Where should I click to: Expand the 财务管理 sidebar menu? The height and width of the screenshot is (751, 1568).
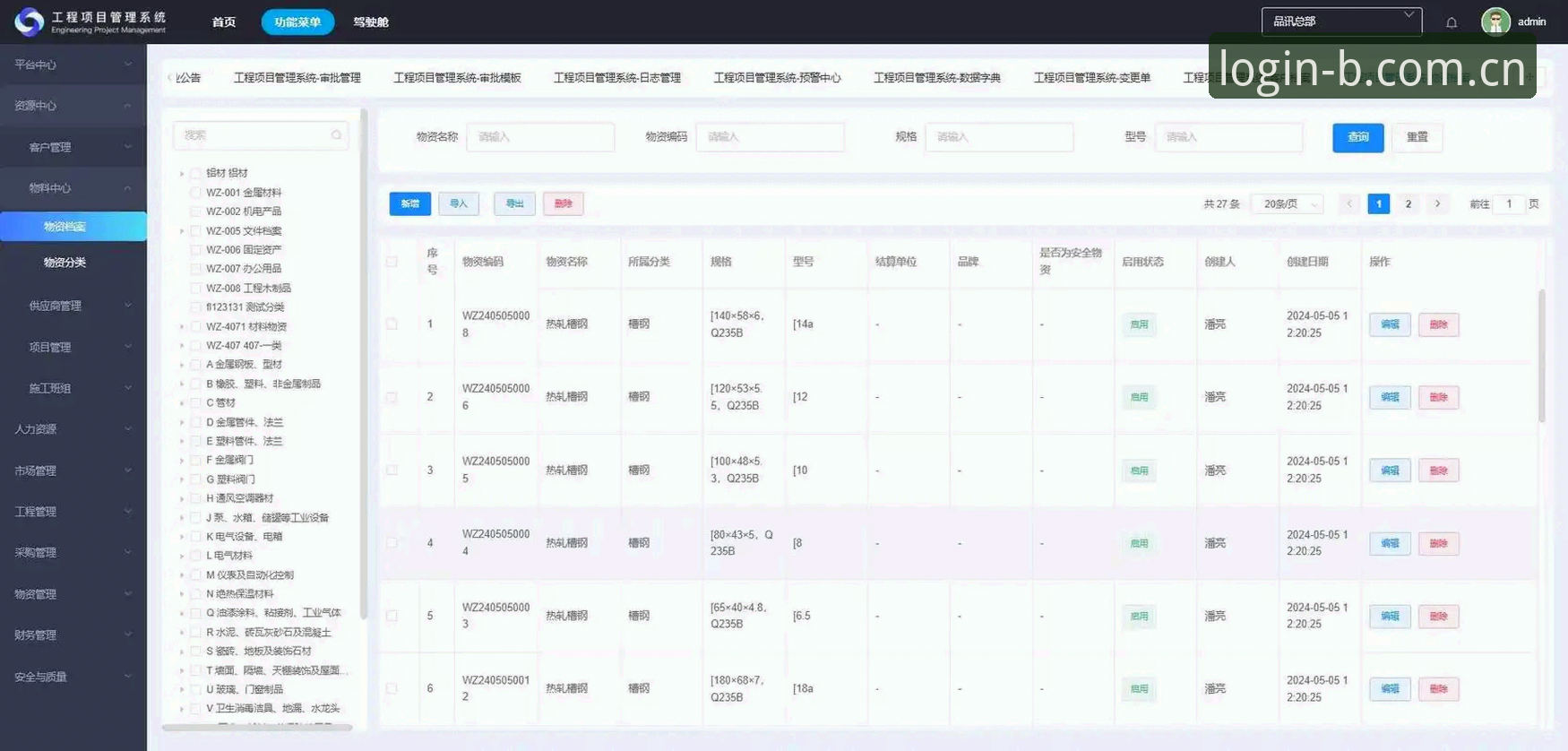click(x=73, y=635)
